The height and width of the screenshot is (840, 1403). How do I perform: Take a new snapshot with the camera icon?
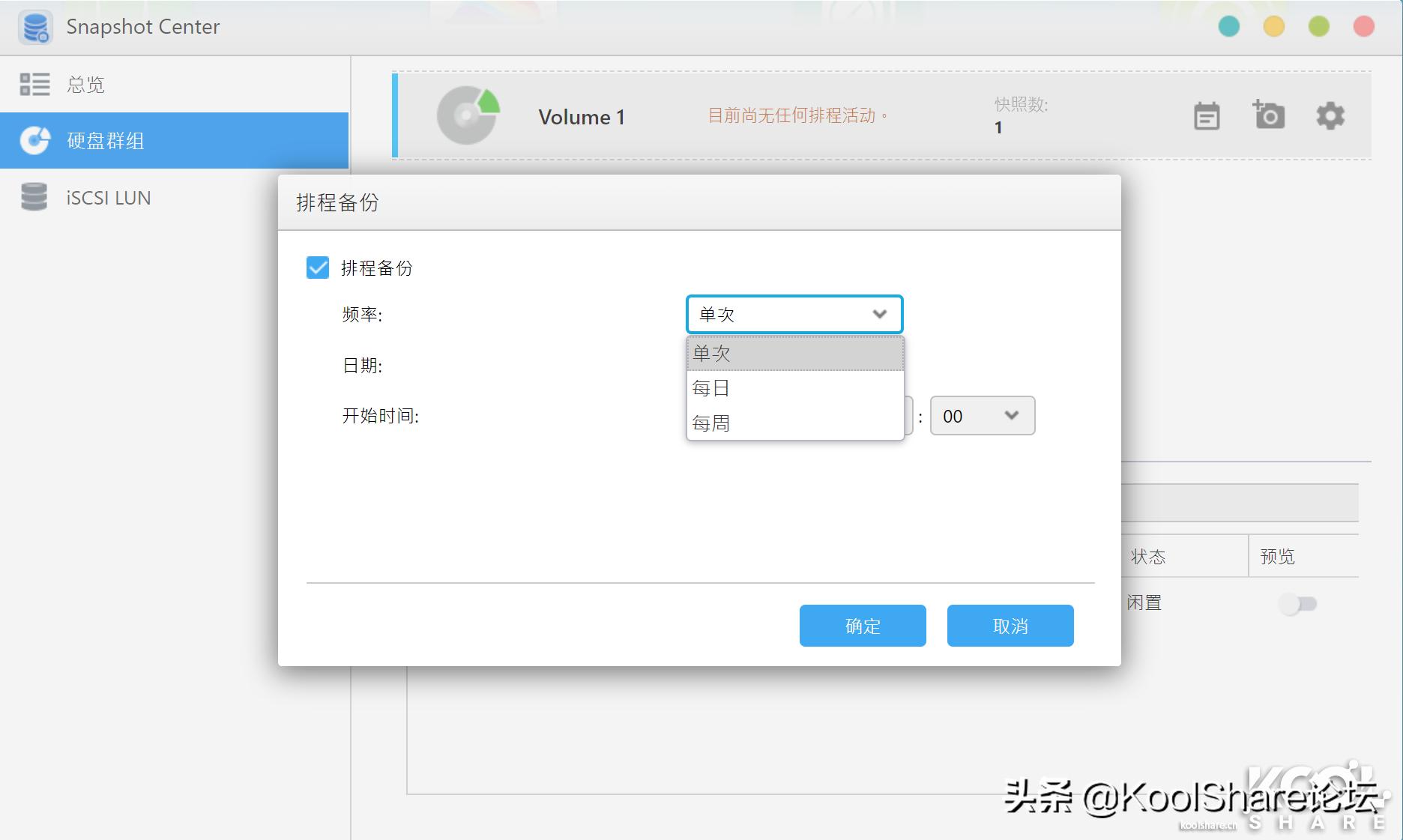(x=1268, y=116)
